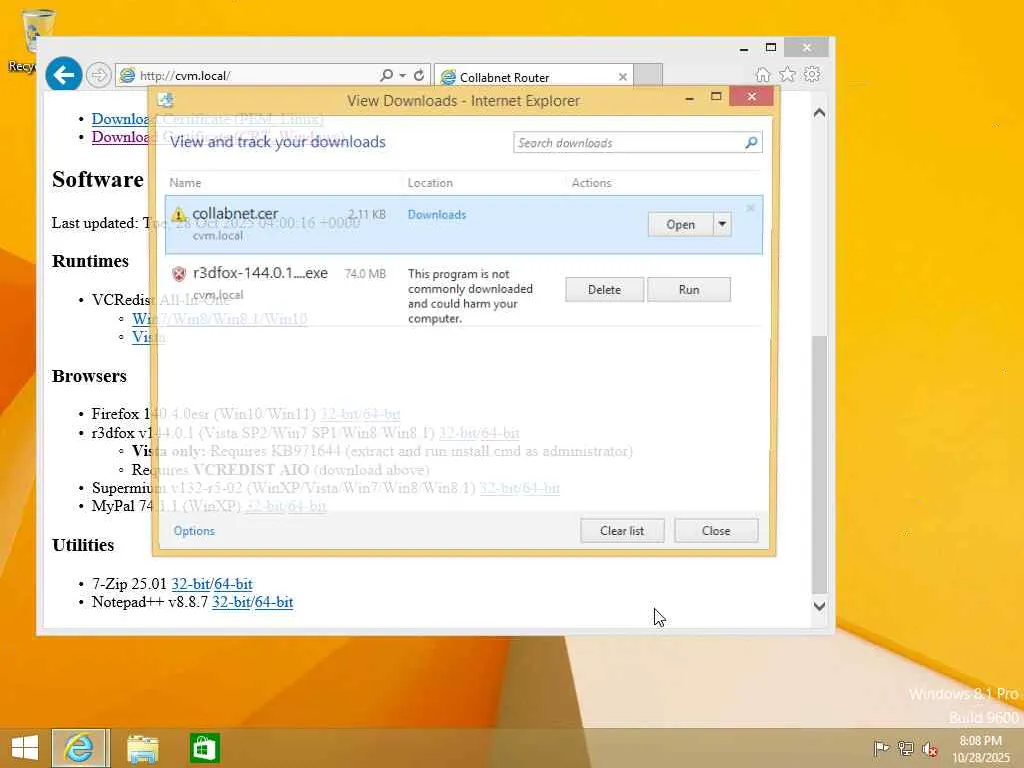Open the IE Home icon
This screenshot has height=768, width=1024.
[762, 74]
